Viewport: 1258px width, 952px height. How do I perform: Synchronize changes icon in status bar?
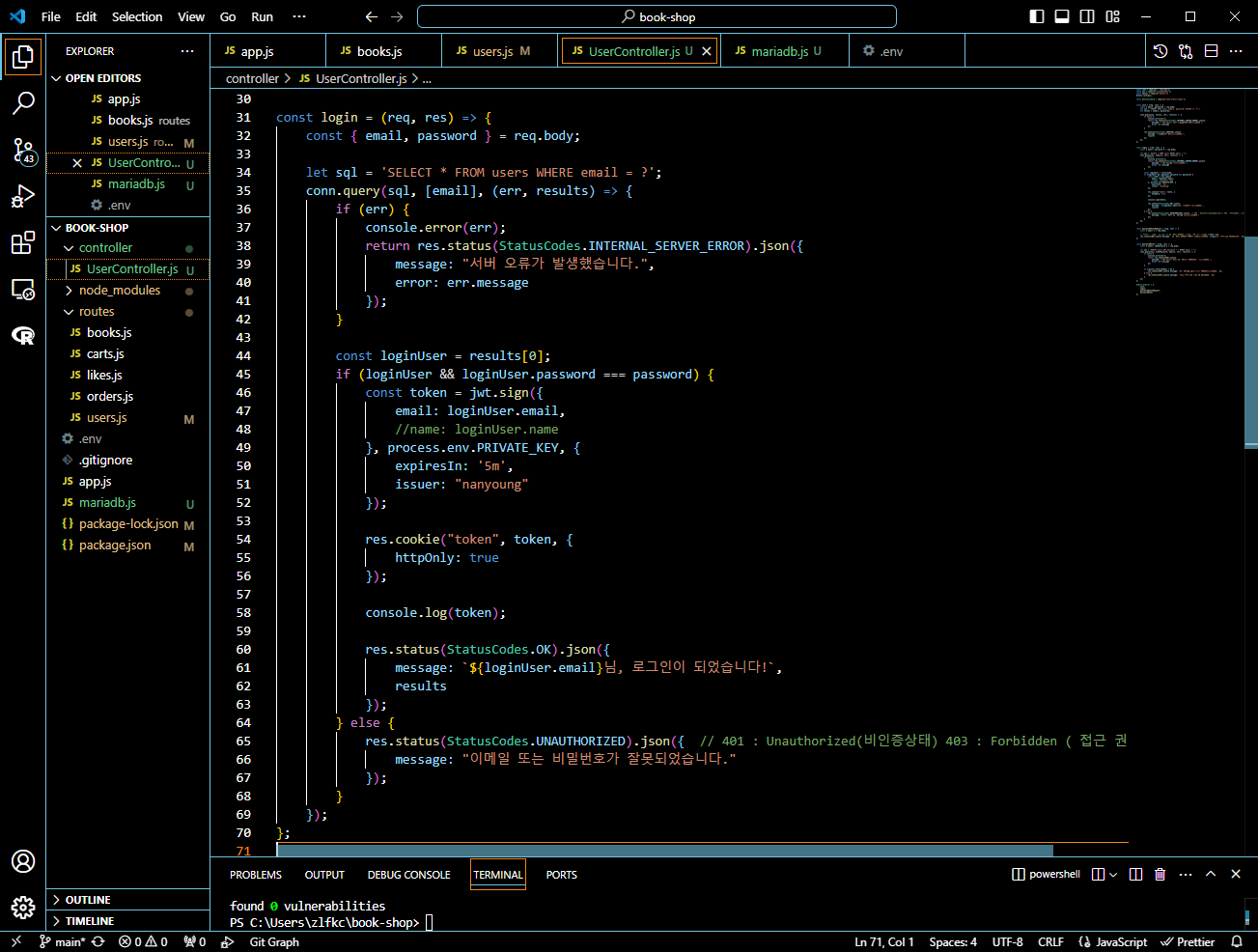[98, 941]
